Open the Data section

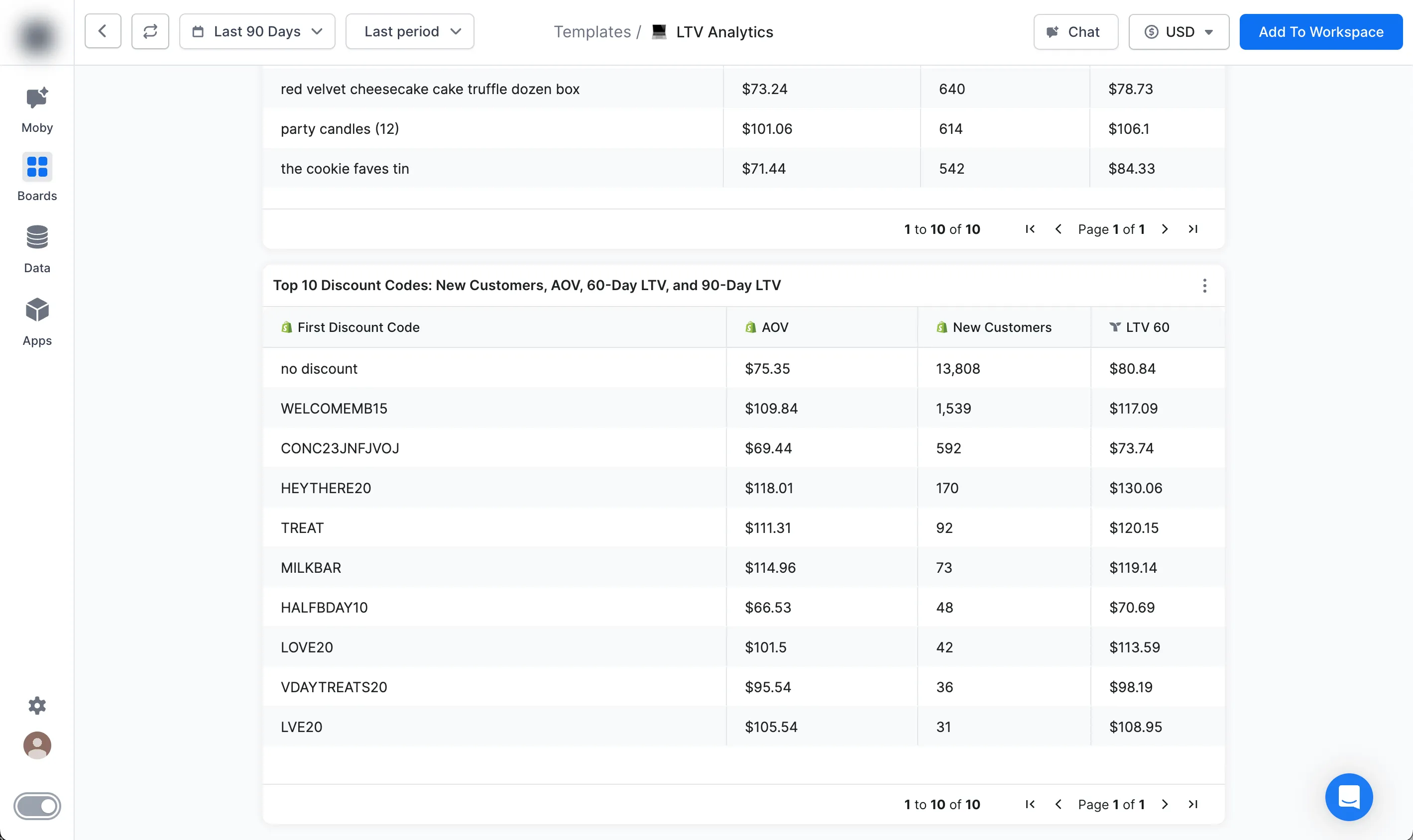pos(37,248)
